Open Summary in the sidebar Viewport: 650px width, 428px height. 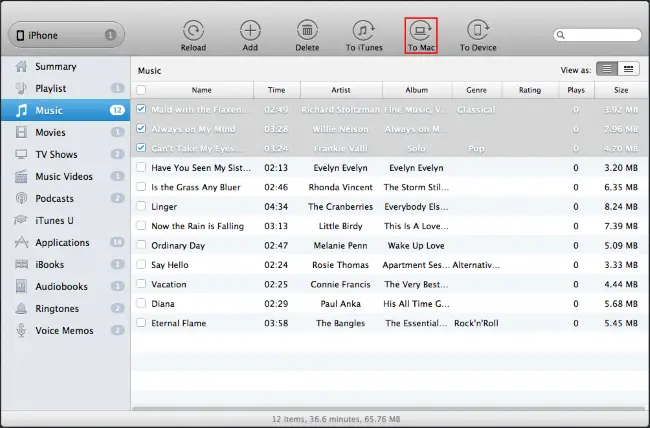pos(65,66)
